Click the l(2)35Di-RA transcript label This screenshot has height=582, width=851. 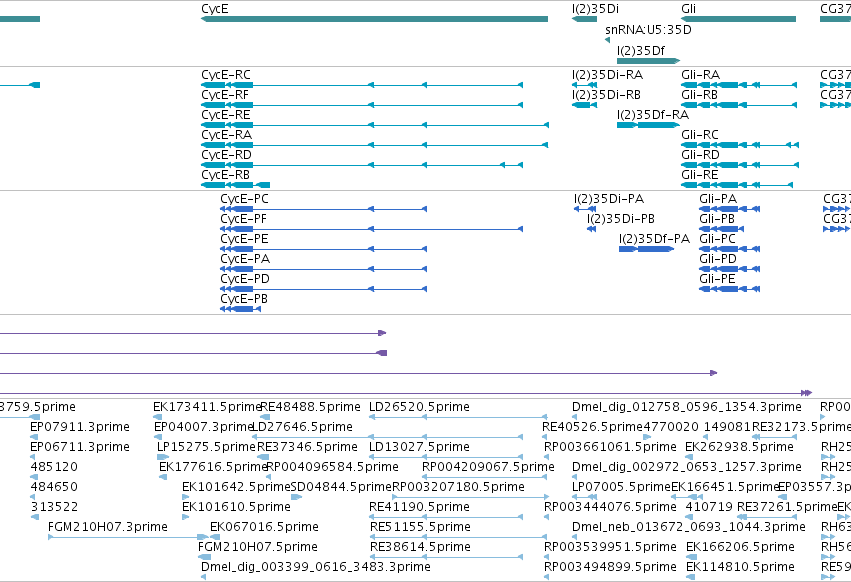coord(607,75)
